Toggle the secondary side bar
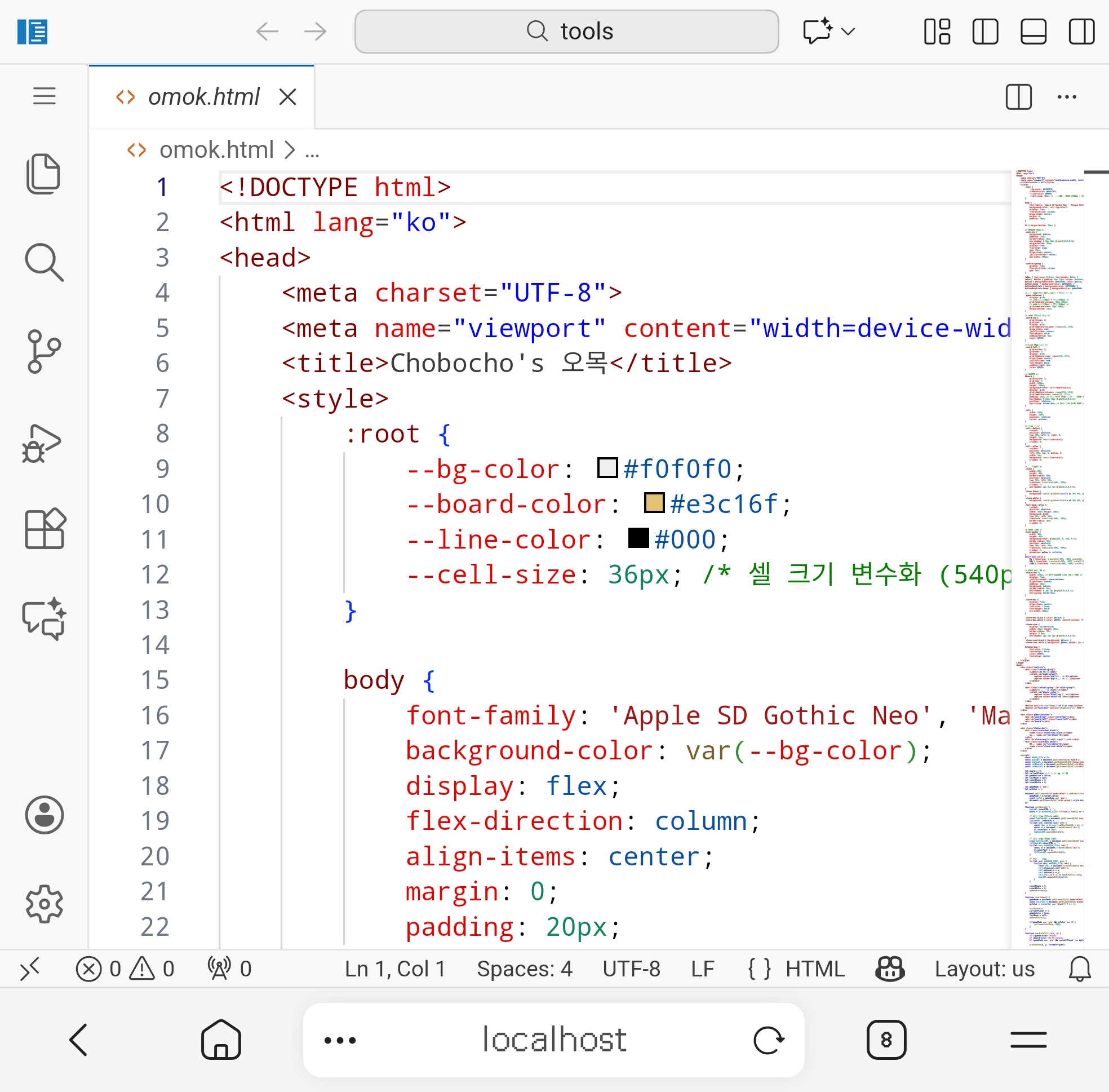 [x=1081, y=32]
